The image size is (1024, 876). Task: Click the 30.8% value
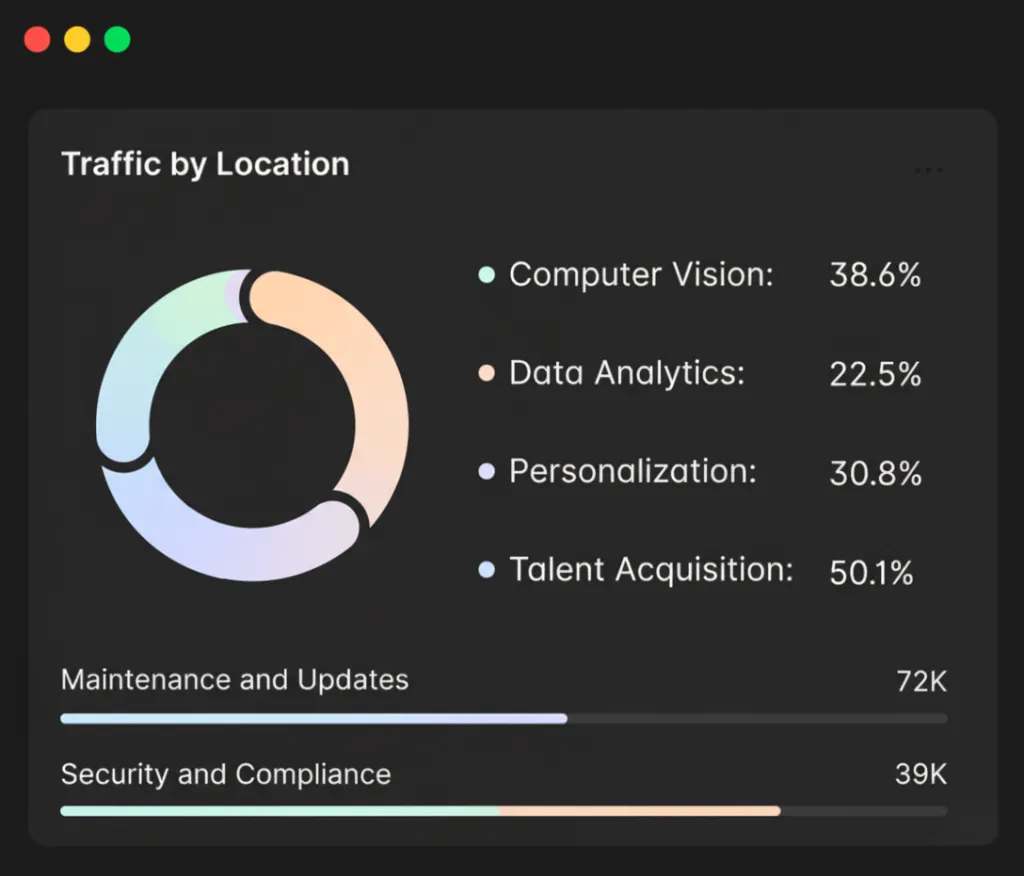pyautogui.click(x=875, y=474)
